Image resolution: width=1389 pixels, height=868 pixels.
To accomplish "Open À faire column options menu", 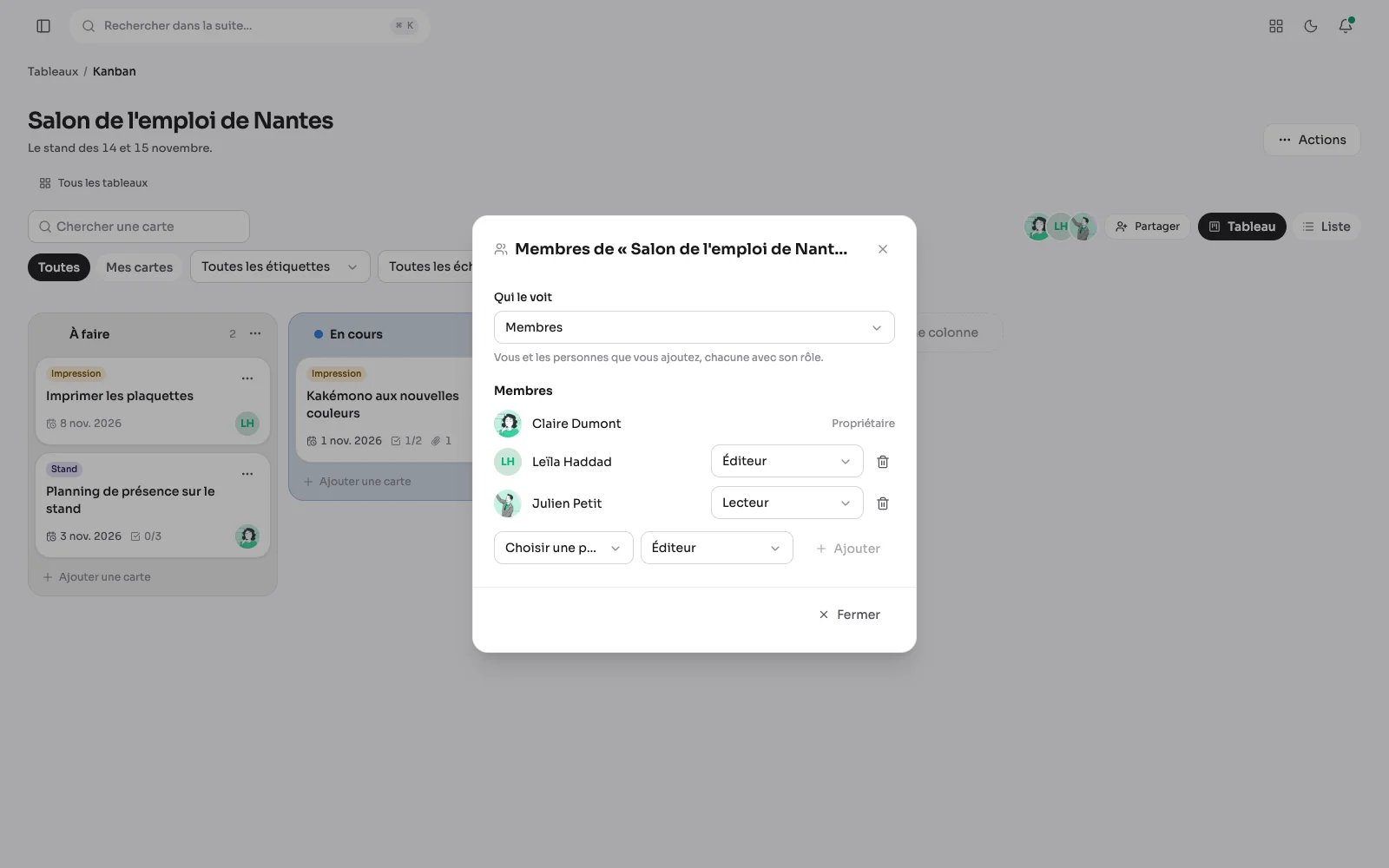I will pyautogui.click(x=255, y=333).
